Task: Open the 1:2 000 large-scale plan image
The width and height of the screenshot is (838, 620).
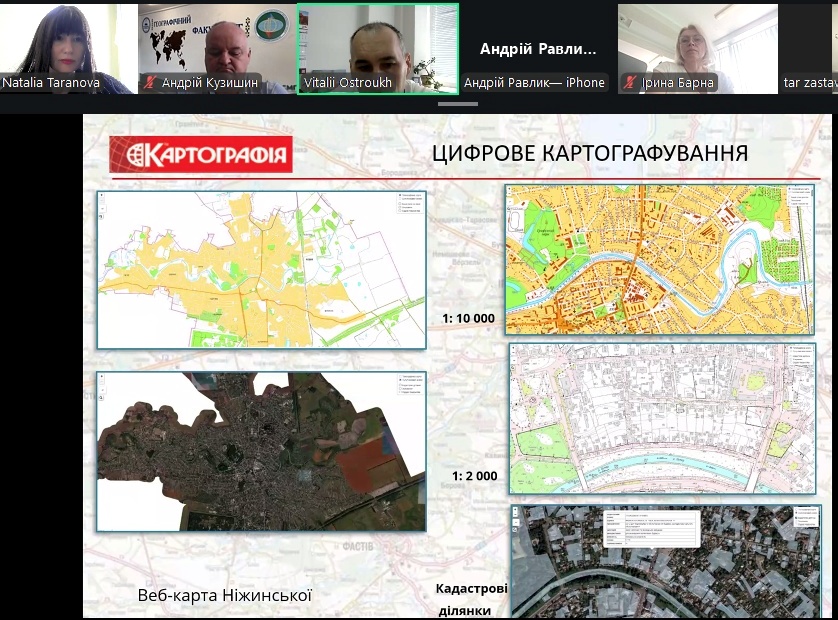Action: [x=663, y=418]
